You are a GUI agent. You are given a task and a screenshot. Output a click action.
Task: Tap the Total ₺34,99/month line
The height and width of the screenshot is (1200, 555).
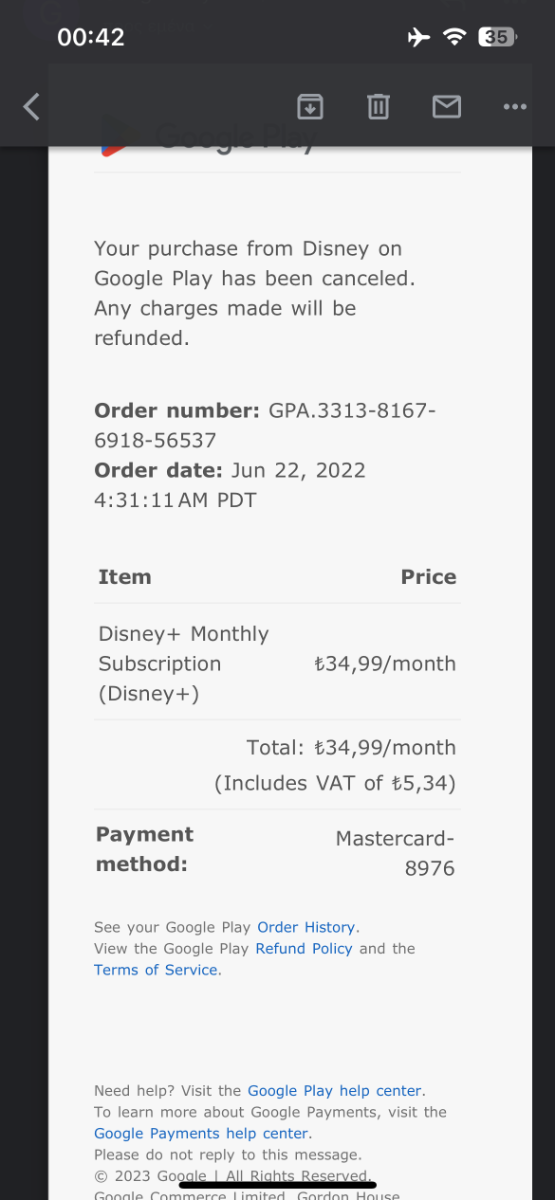pyautogui.click(x=351, y=747)
